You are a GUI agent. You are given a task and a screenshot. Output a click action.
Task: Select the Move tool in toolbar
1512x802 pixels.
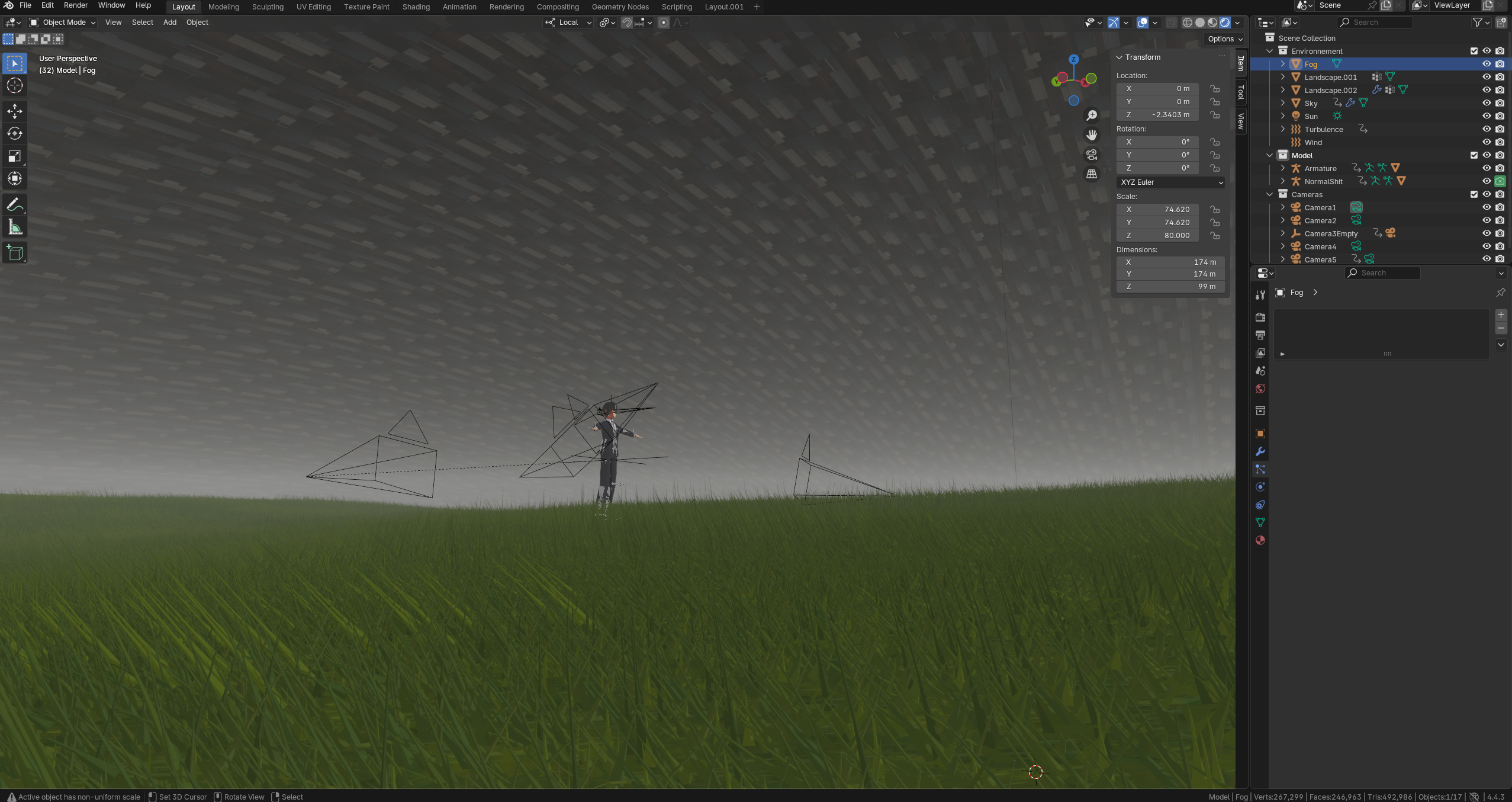pyautogui.click(x=15, y=111)
